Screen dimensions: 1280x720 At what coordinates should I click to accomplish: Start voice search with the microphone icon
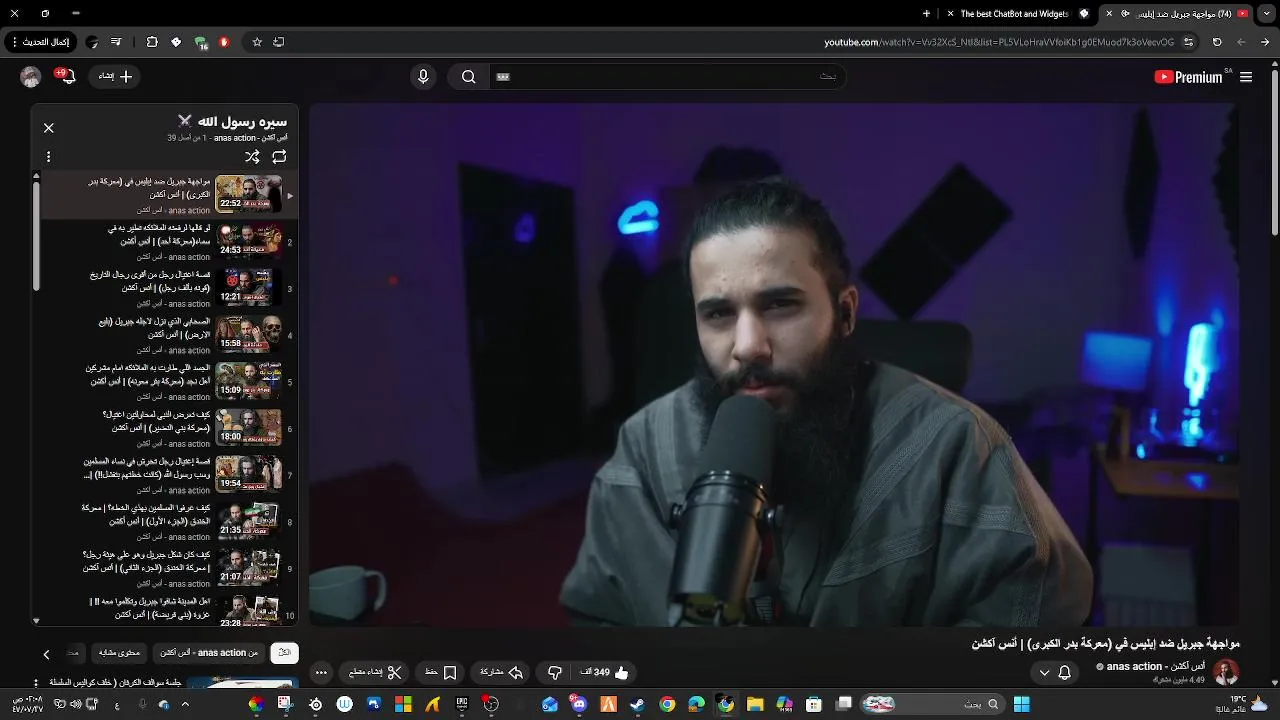click(x=423, y=77)
